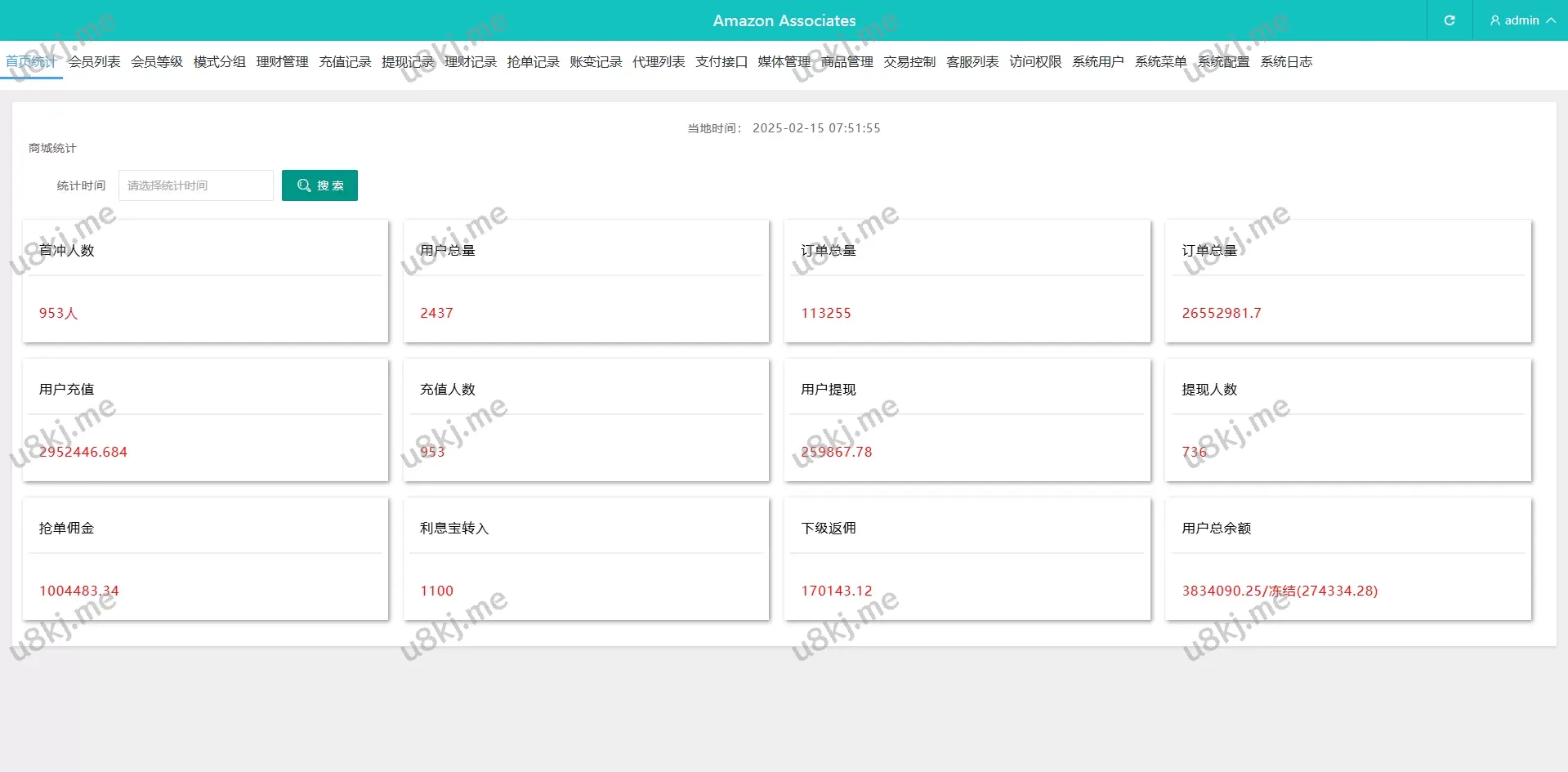1568x772 pixels.
Task: Expand the admin account dropdown arrow
Action: click(x=1550, y=20)
